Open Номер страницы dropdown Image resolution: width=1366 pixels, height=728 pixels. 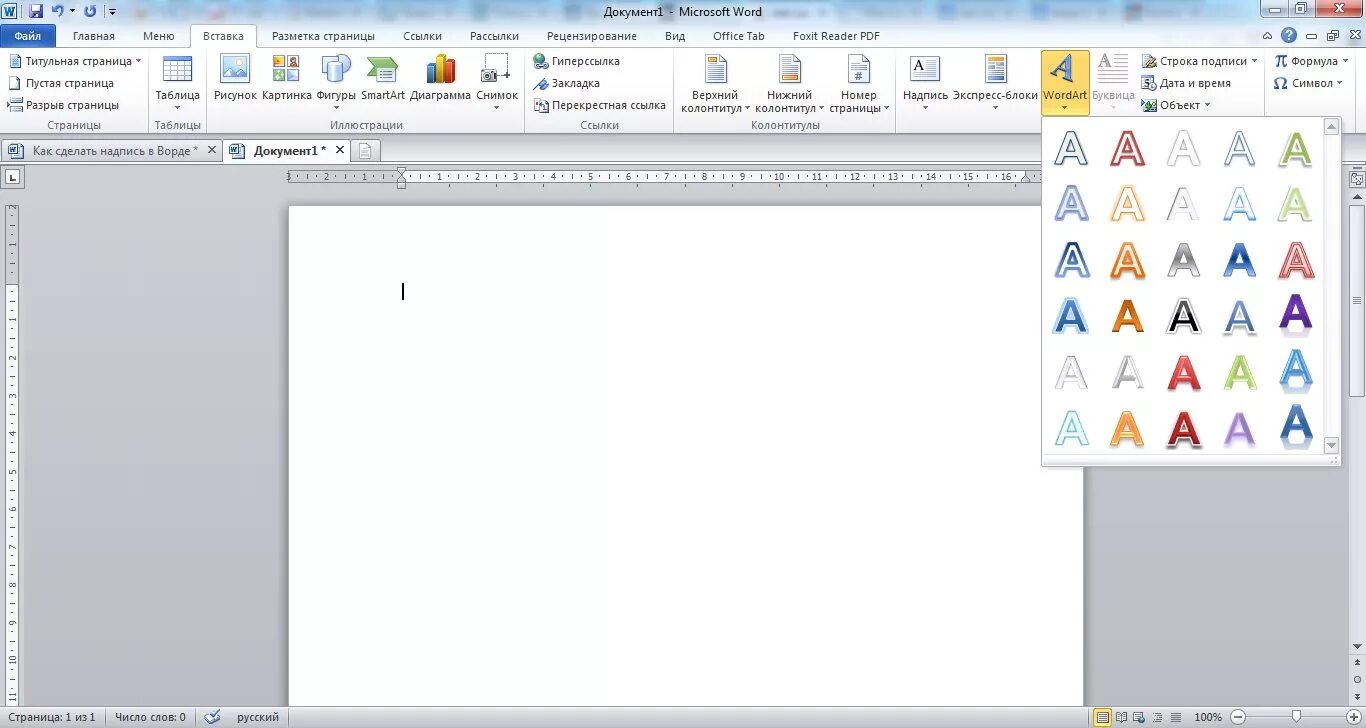(858, 82)
